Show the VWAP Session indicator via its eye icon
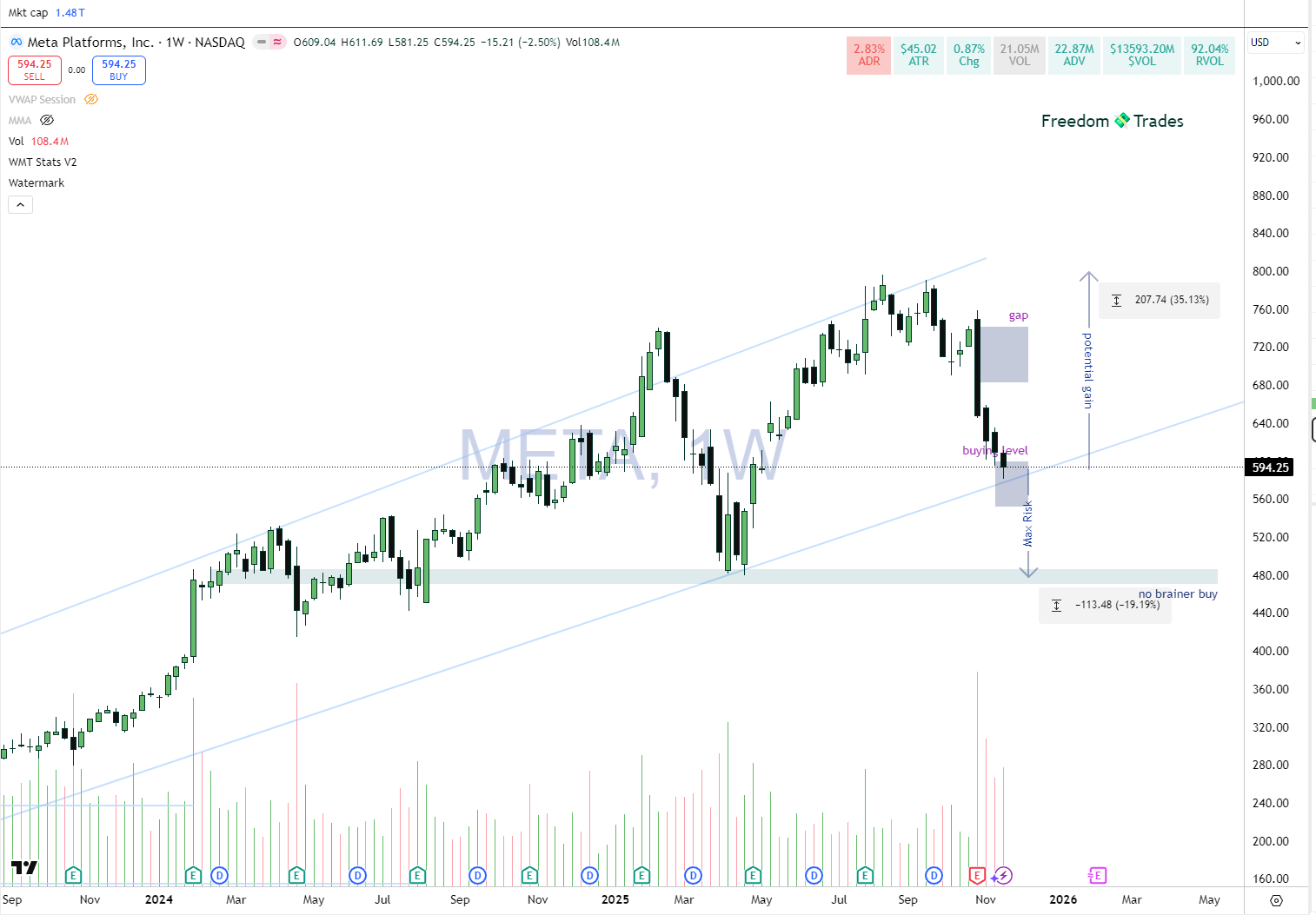 [x=91, y=100]
